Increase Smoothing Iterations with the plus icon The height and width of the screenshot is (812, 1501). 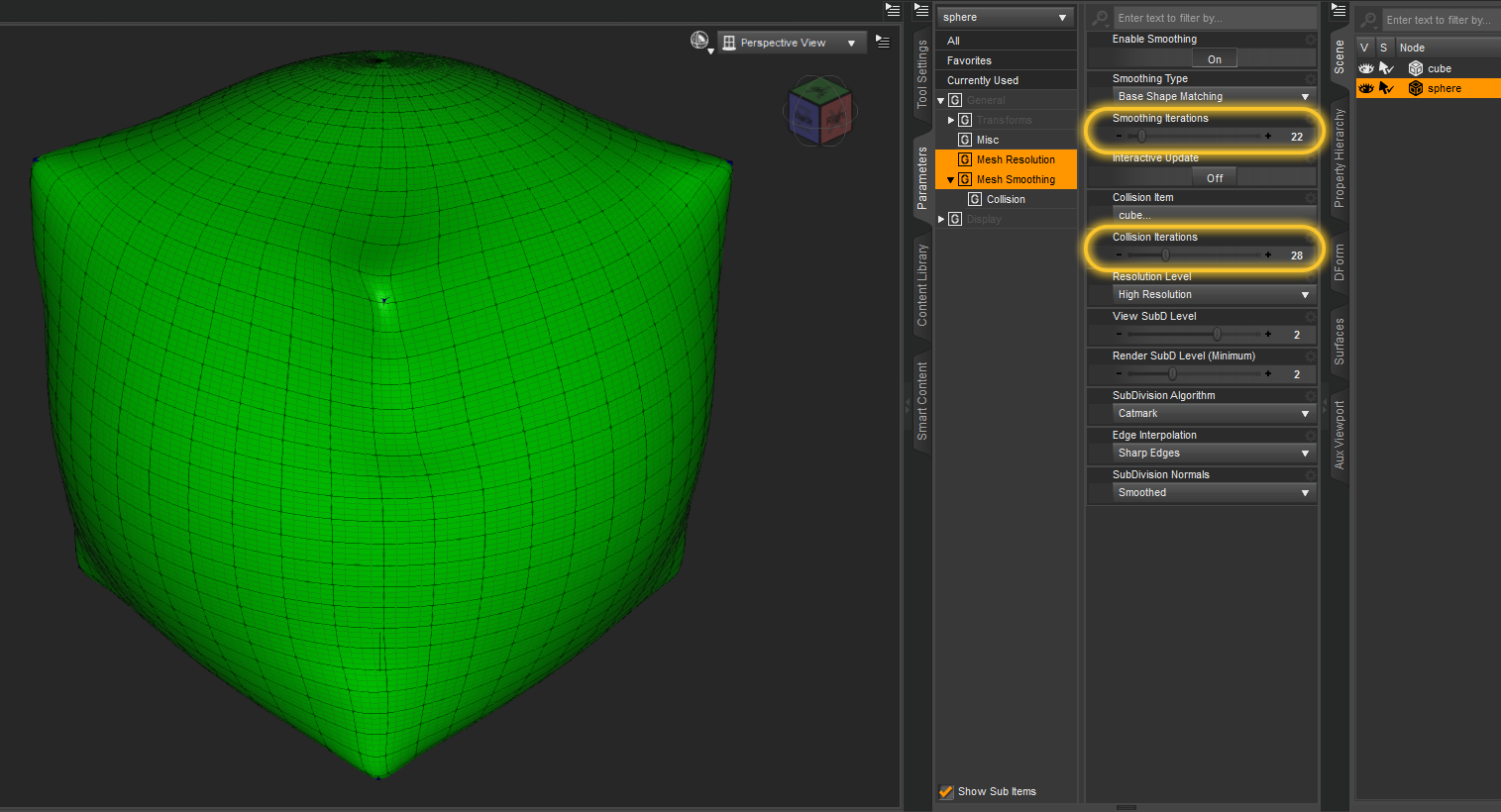pos(1268,137)
